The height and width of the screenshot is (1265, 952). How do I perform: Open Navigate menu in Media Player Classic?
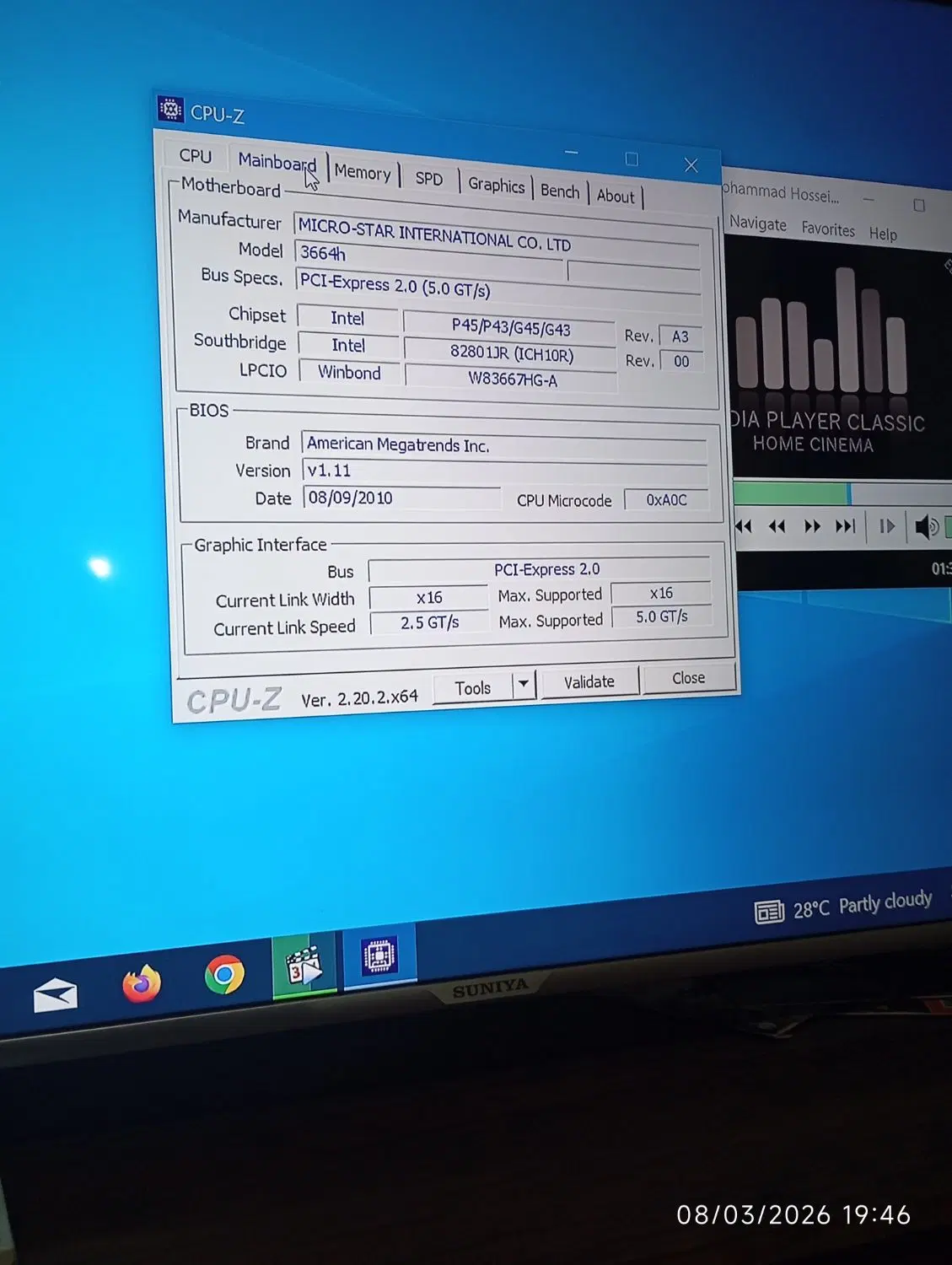(758, 223)
